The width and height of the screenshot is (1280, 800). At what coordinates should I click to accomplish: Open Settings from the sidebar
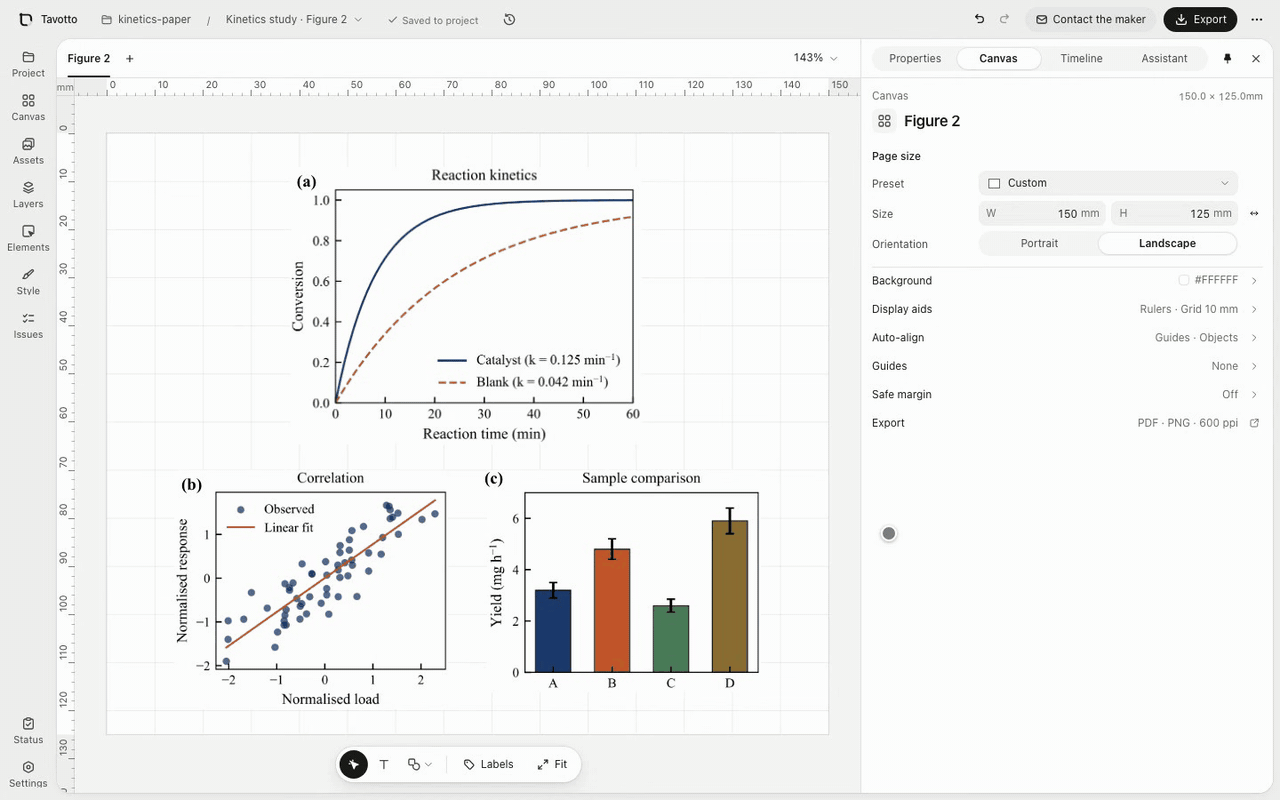coord(28,774)
